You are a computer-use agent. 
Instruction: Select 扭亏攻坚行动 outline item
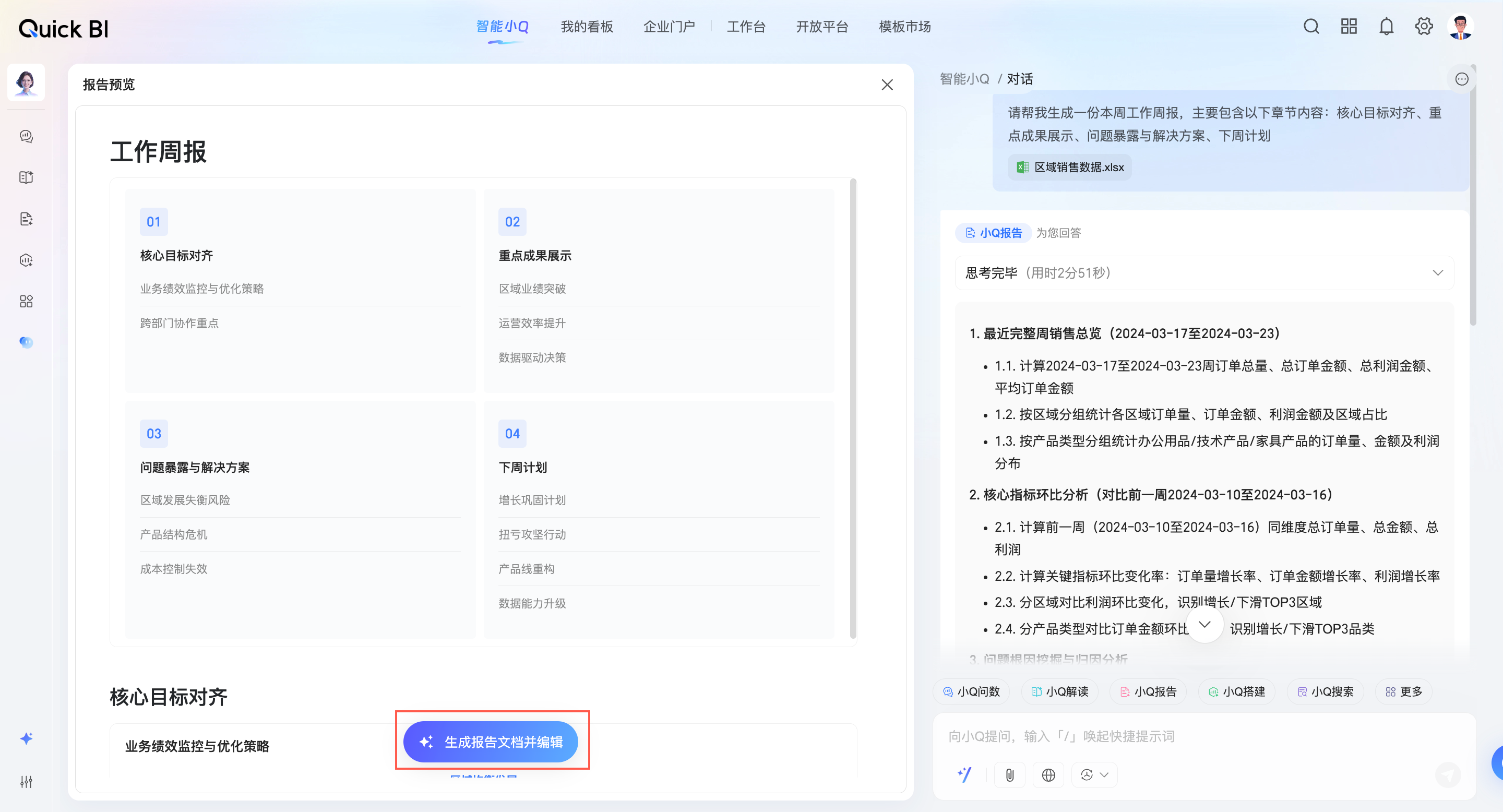coord(532,534)
